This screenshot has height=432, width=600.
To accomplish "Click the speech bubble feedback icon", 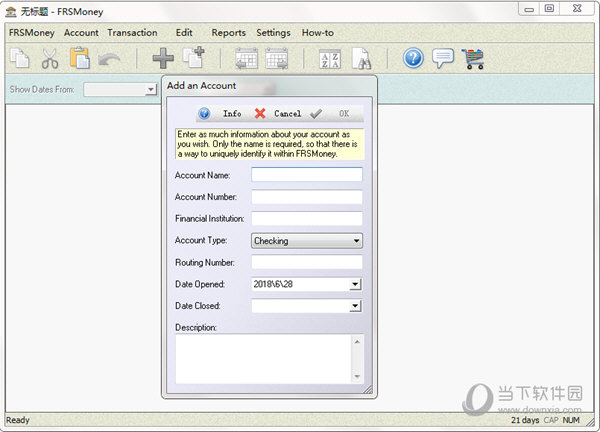I will 443,59.
